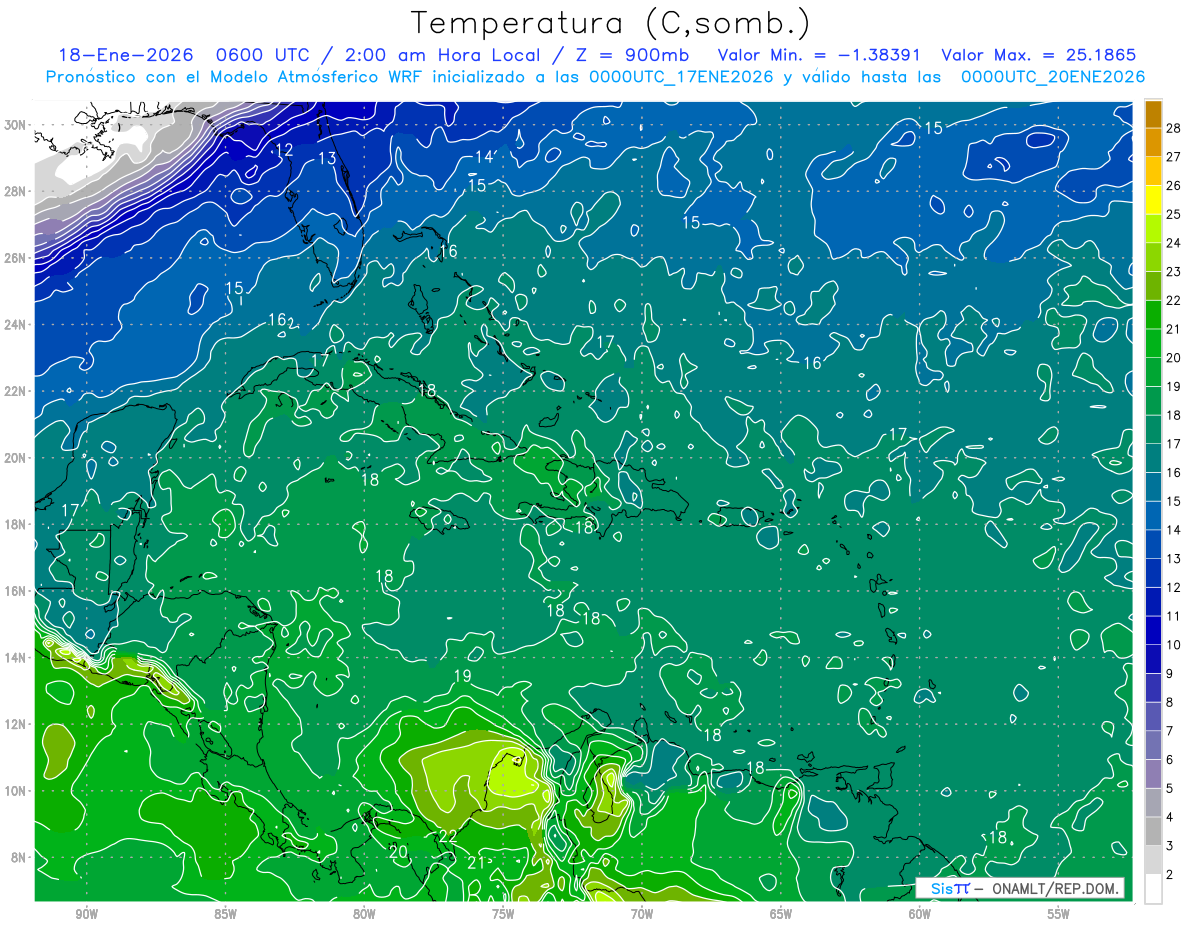Click the title 'Temperatura (C,somb.)'

click(x=611, y=23)
